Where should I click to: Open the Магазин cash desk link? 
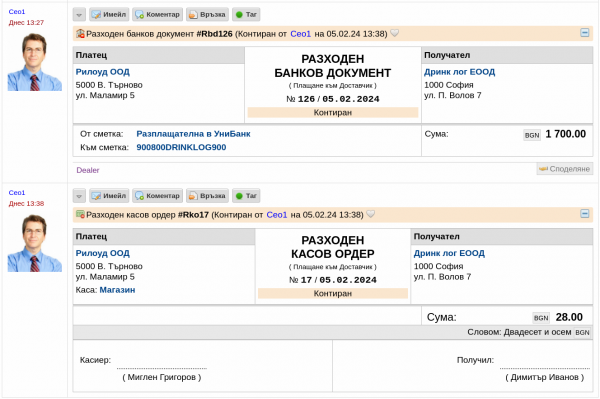117,290
